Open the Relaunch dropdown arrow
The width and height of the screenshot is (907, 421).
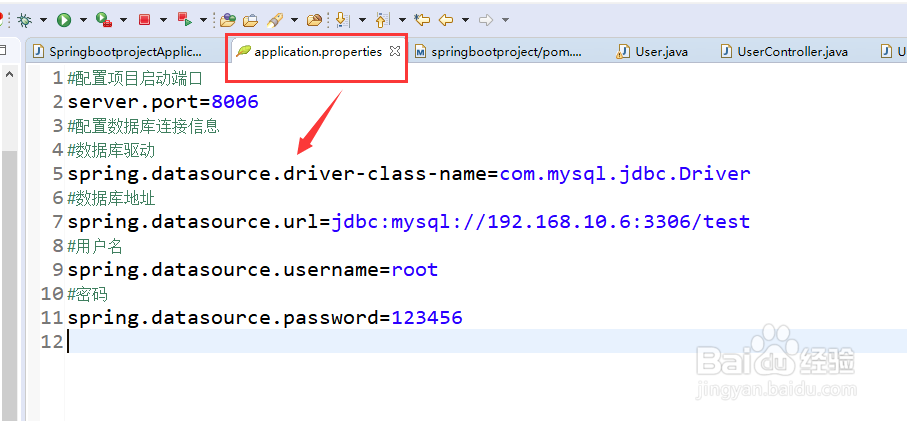[203, 20]
